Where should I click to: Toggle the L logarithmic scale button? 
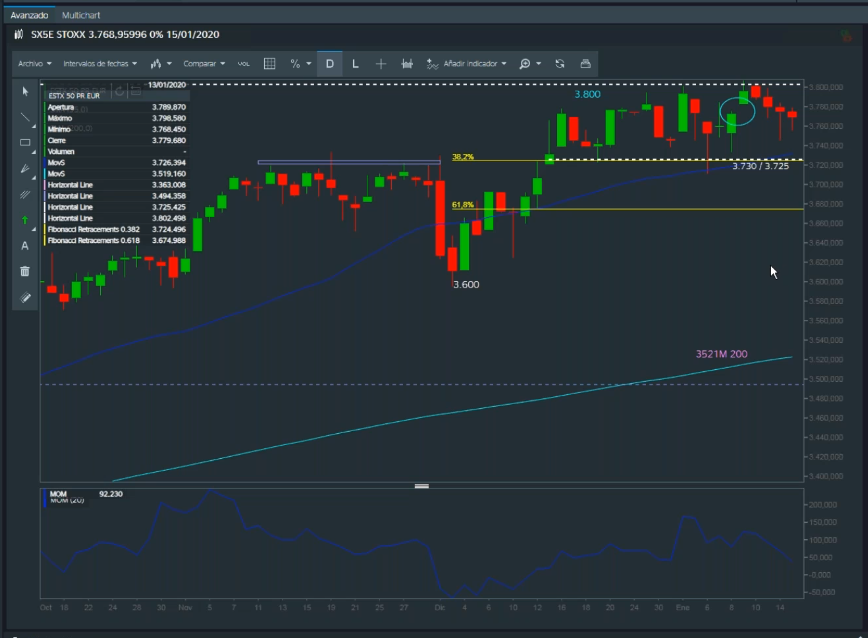[x=355, y=63]
